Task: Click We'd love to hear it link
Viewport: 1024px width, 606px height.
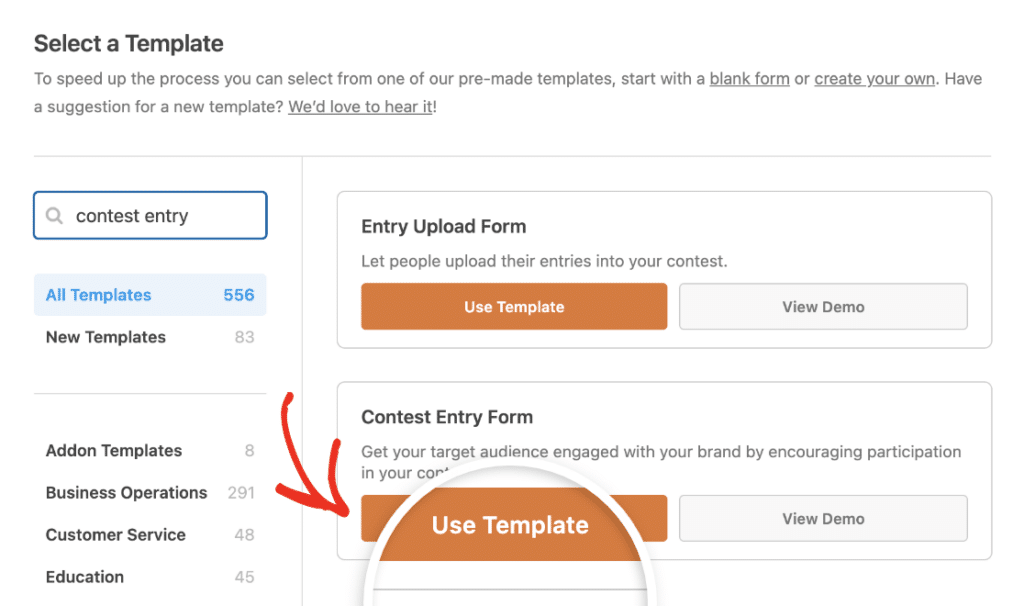Action: pyautogui.click(x=360, y=107)
